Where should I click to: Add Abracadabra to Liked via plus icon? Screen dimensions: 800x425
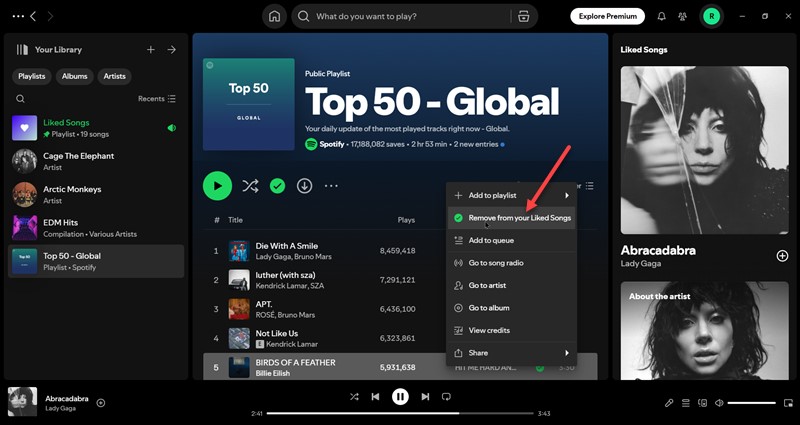pos(782,256)
